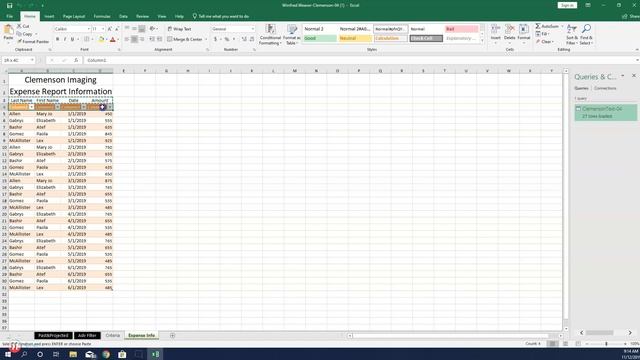Add a new sheet with plus button
Screen dimensions: 640x360
[172, 336]
